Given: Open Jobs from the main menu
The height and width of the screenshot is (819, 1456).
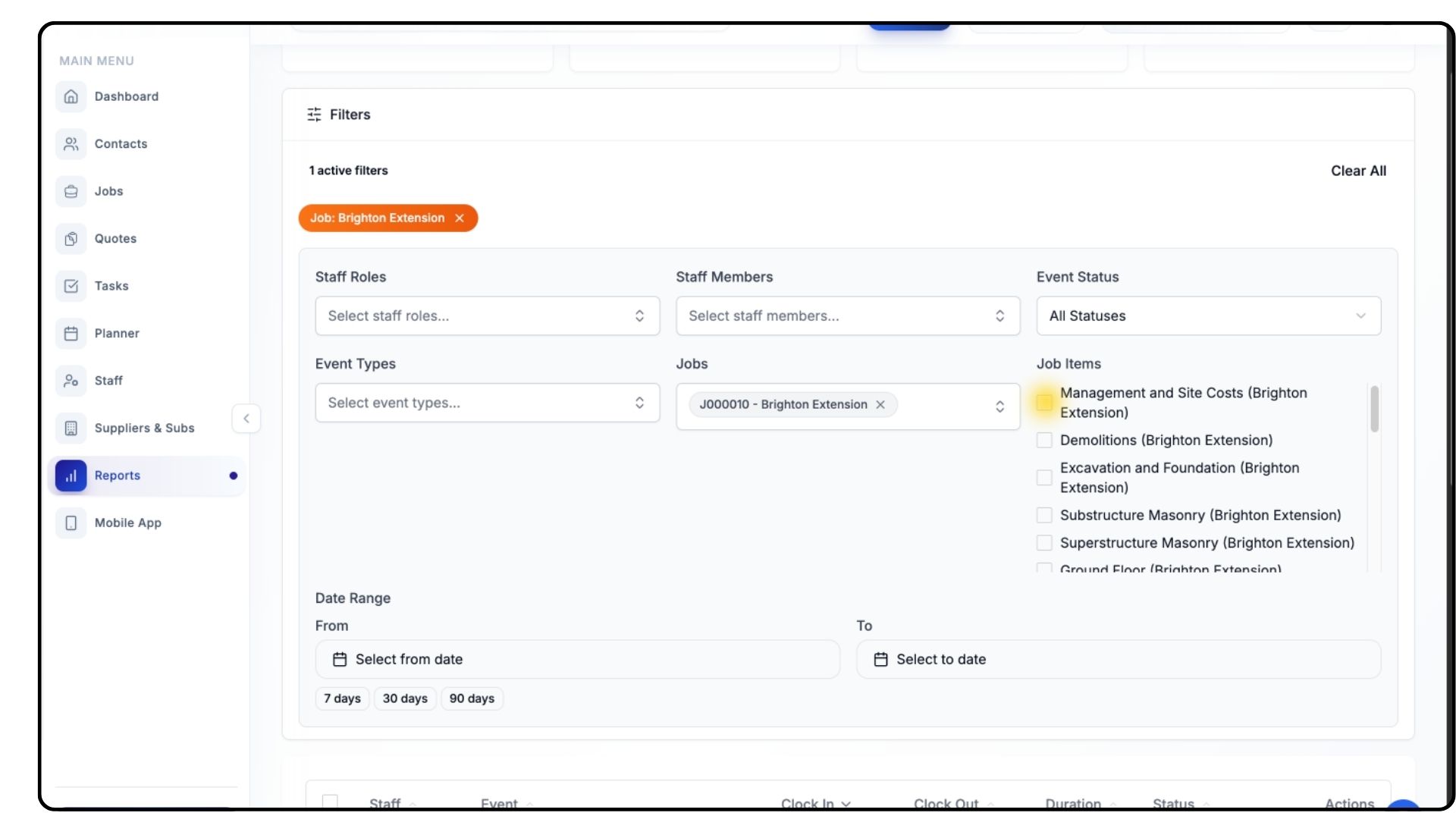Looking at the screenshot, I should [x=108, y=191].
